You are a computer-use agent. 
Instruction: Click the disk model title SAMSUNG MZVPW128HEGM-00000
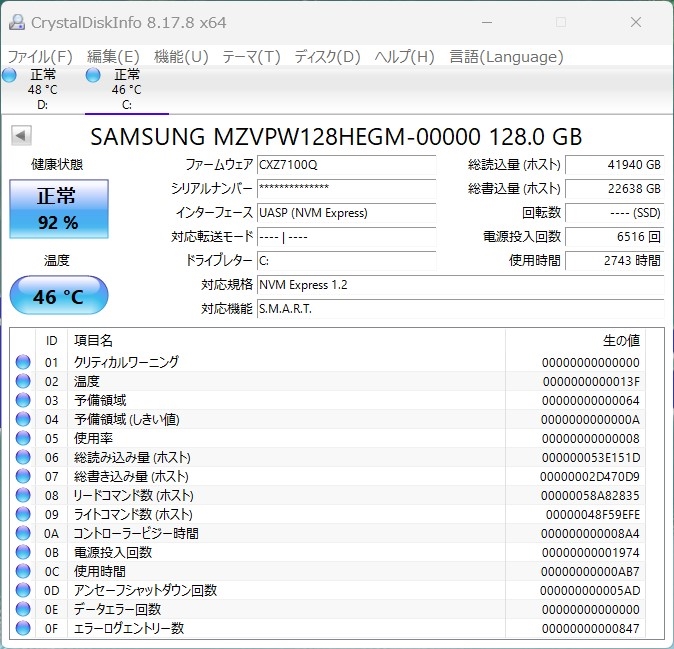point(285,137)
